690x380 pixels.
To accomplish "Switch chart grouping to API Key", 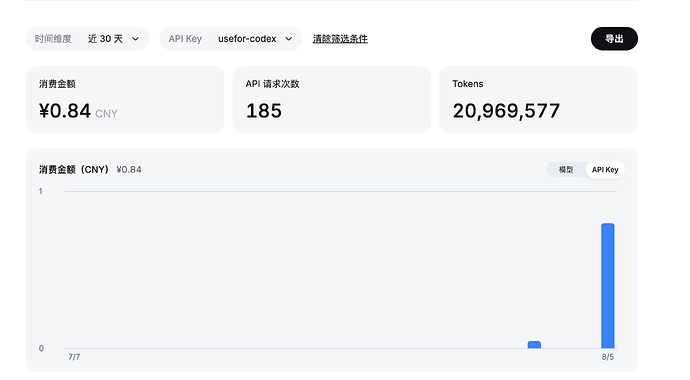I will [x=605, y=169].
